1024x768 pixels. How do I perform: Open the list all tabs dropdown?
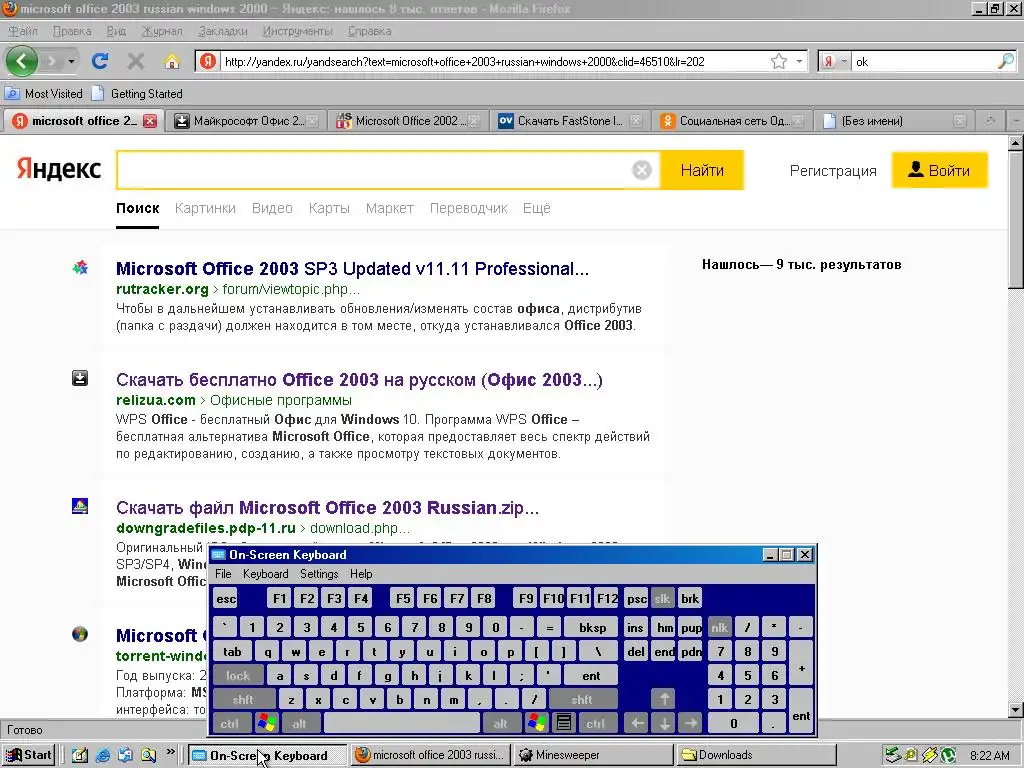pos(1016,121)
